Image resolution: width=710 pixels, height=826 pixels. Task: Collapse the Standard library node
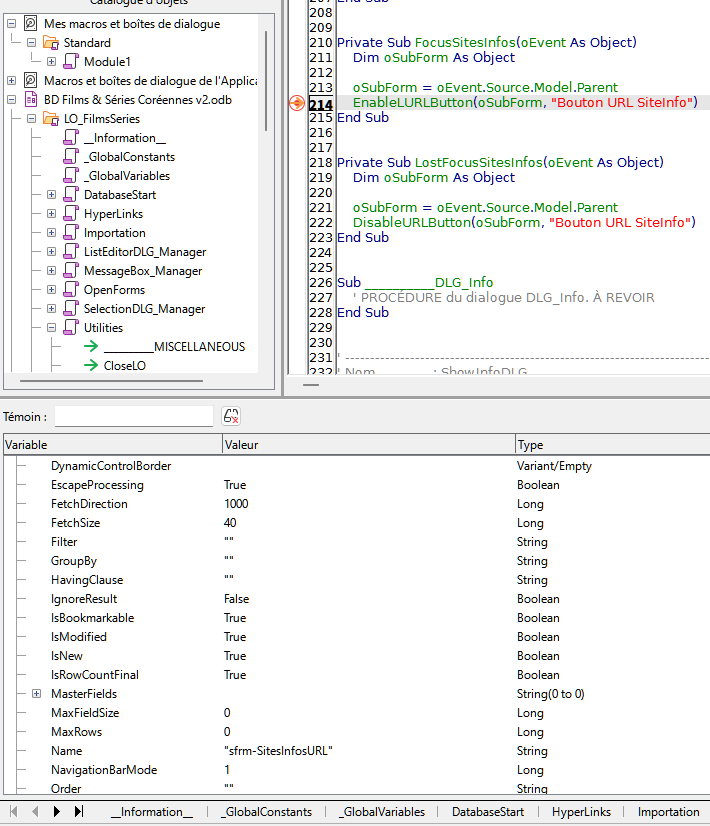[x=32, y=43]
